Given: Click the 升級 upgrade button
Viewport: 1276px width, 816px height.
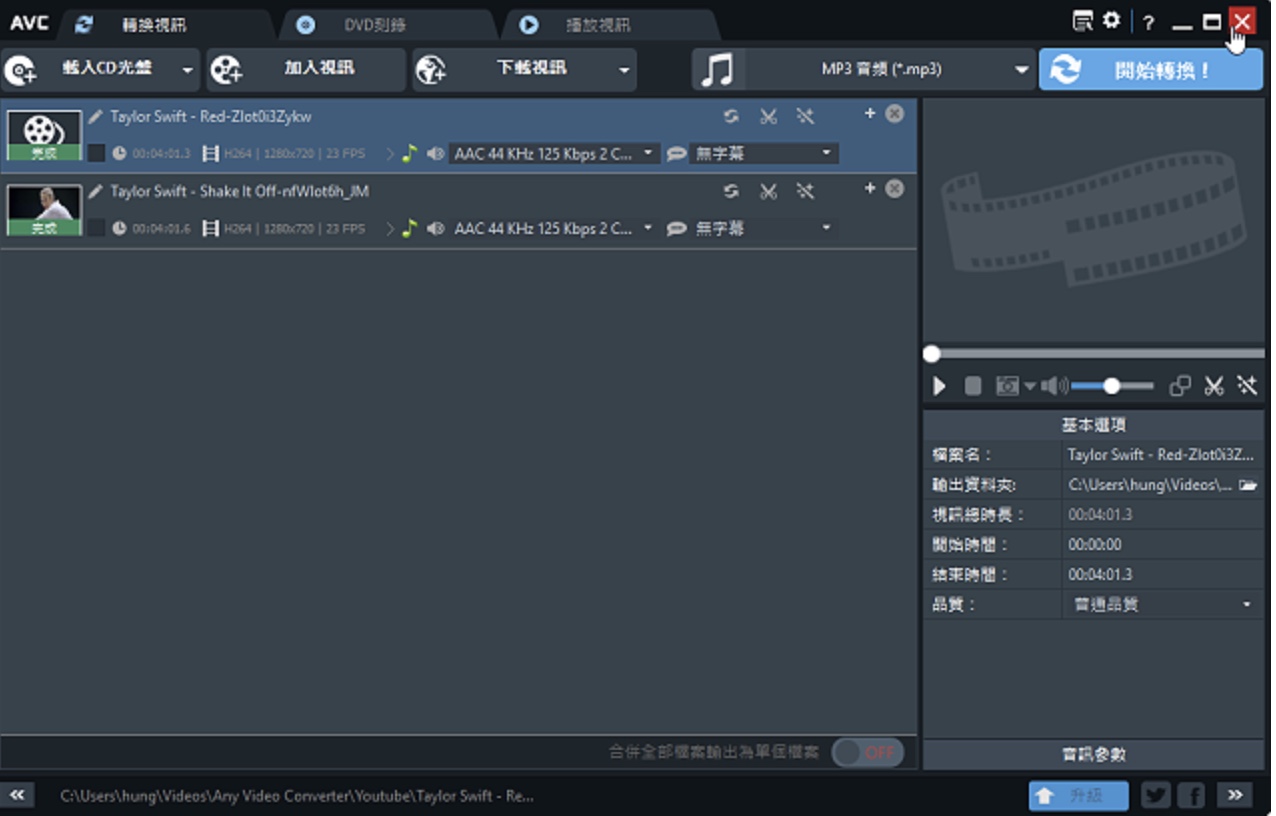Looking at the screenshot, I should pyautogui.click(x=1079, y=796).
